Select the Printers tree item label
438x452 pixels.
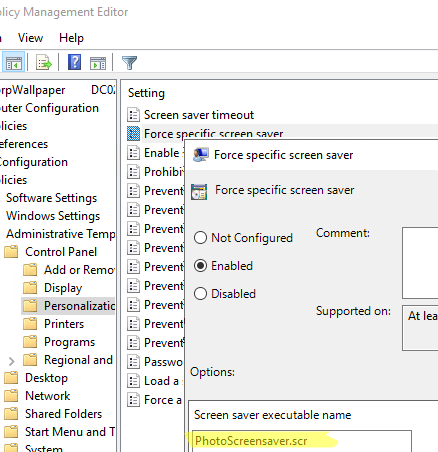point(64,324)
